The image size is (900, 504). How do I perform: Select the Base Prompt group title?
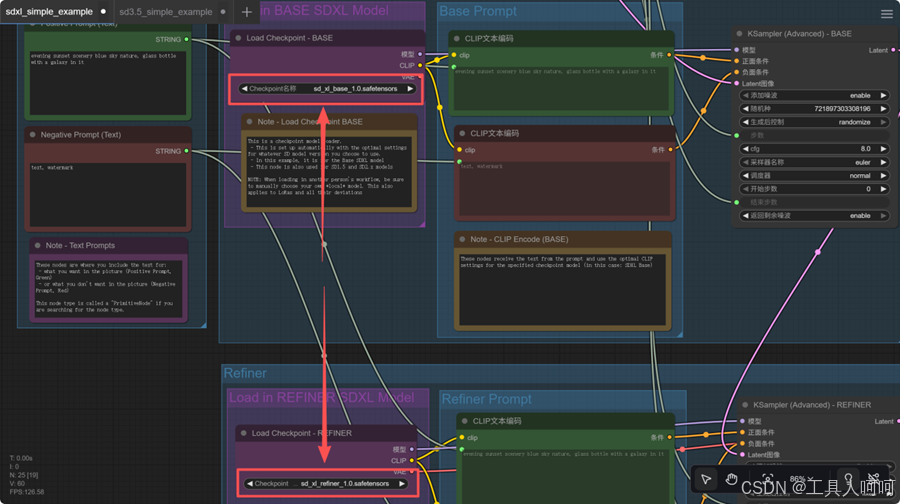478,11
